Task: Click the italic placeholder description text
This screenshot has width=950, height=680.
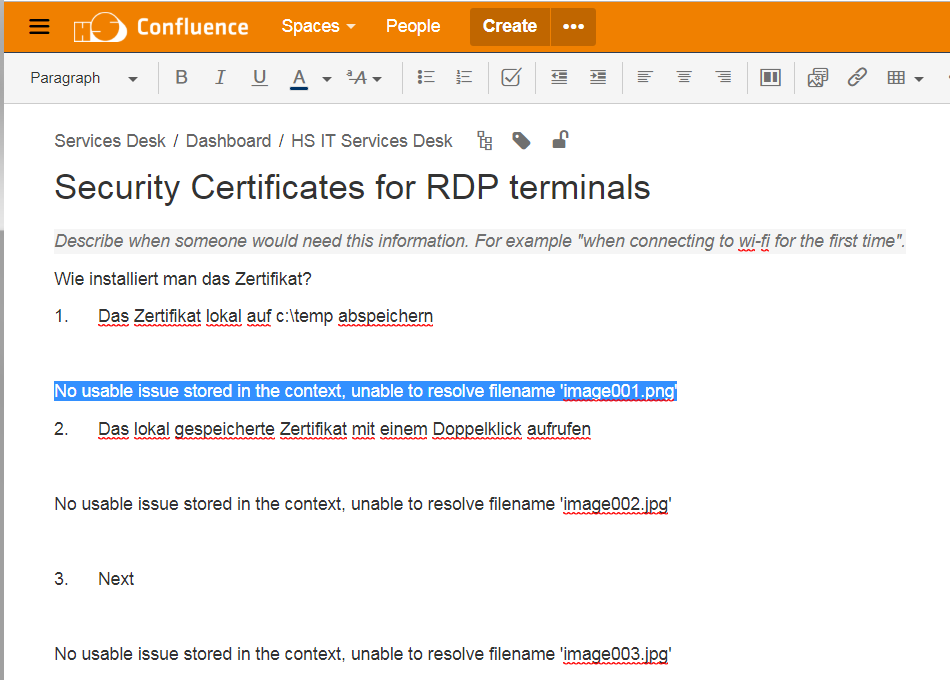Action: 480,241
